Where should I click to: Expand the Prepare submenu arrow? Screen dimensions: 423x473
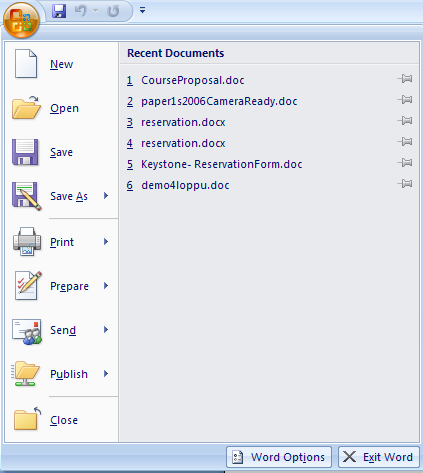pos(106,286)
